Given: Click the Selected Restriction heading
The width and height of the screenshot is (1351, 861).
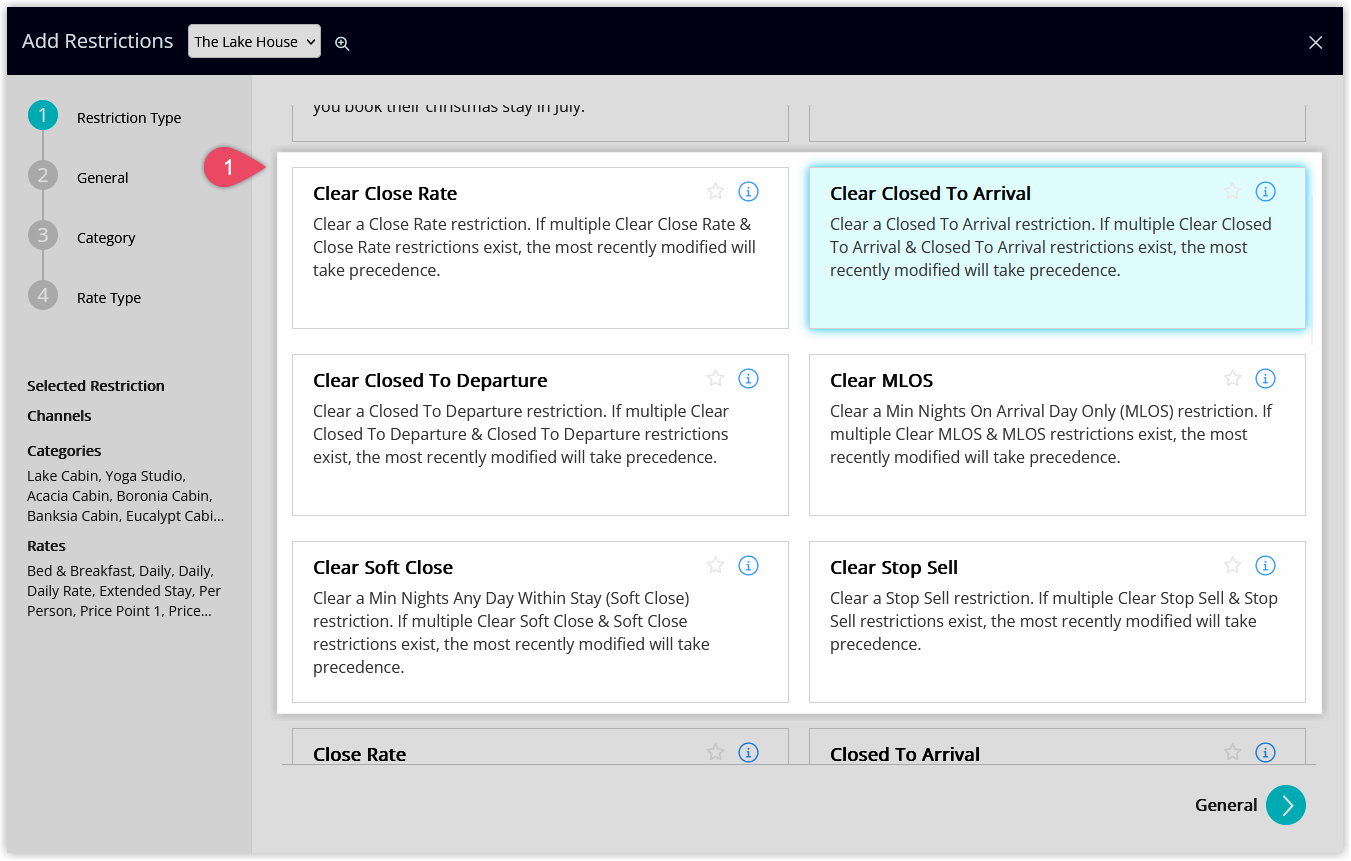Looking at the screenshot, I should (x=96, y=386).
